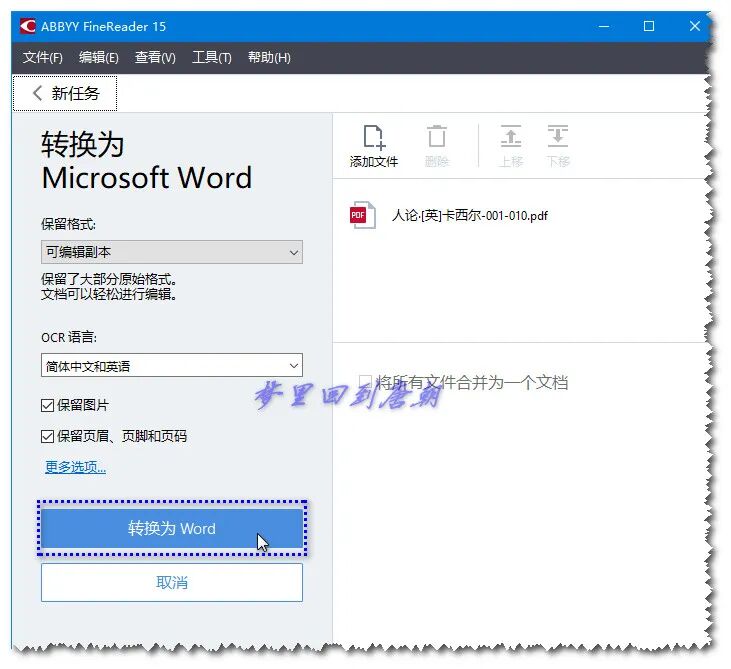This screenshot has width=731, height=669.
Task: Click the Move Down (下移) icon
Action: coord(558,136)
